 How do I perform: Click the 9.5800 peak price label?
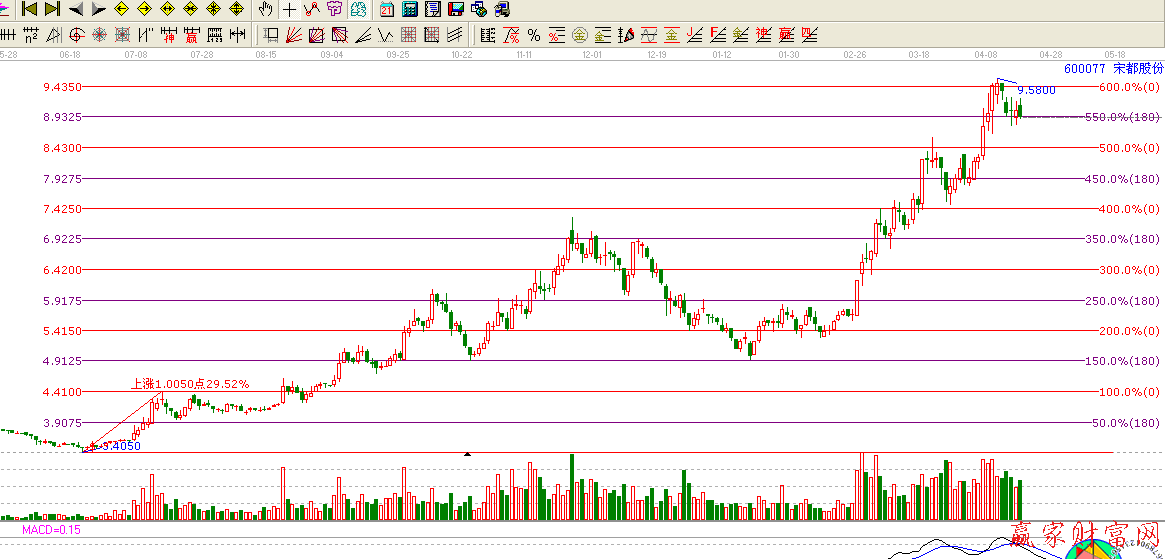point(1036,90)
